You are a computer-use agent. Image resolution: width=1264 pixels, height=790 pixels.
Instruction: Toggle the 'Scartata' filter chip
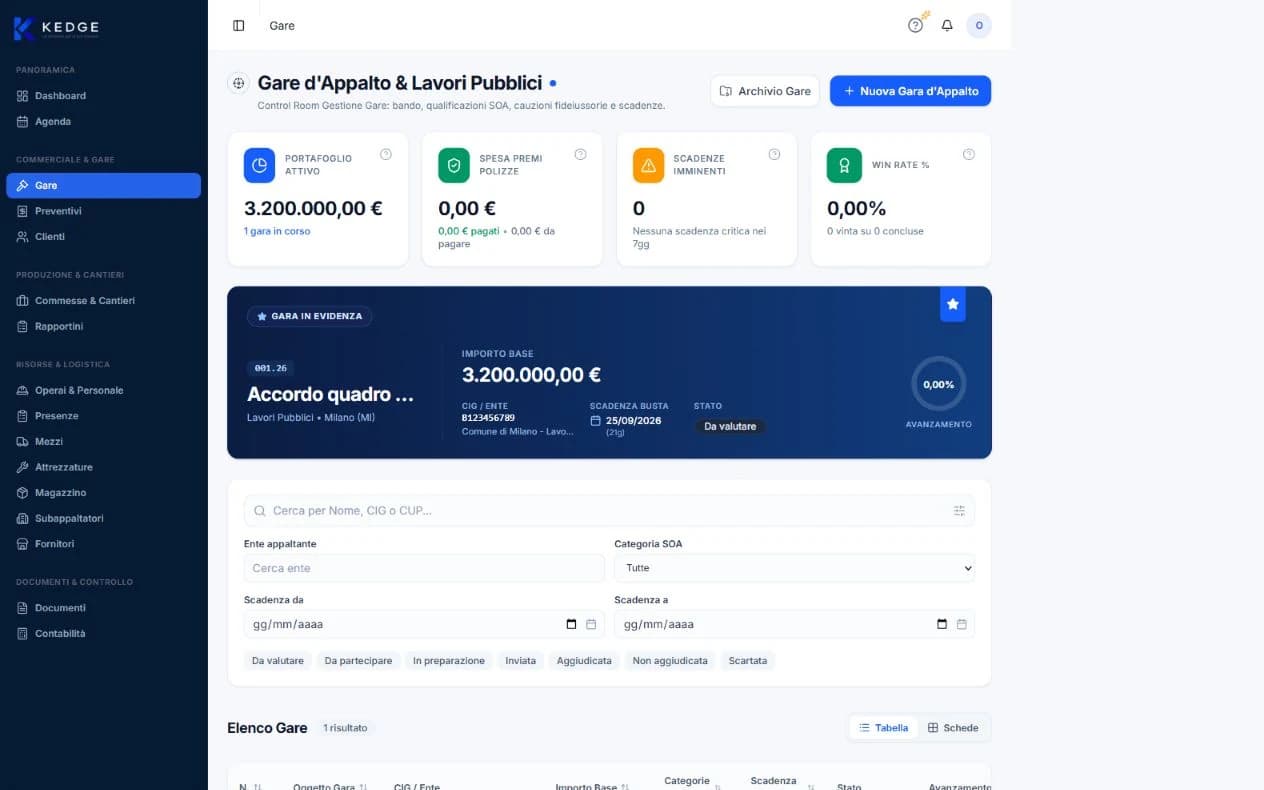coord(748,661)
